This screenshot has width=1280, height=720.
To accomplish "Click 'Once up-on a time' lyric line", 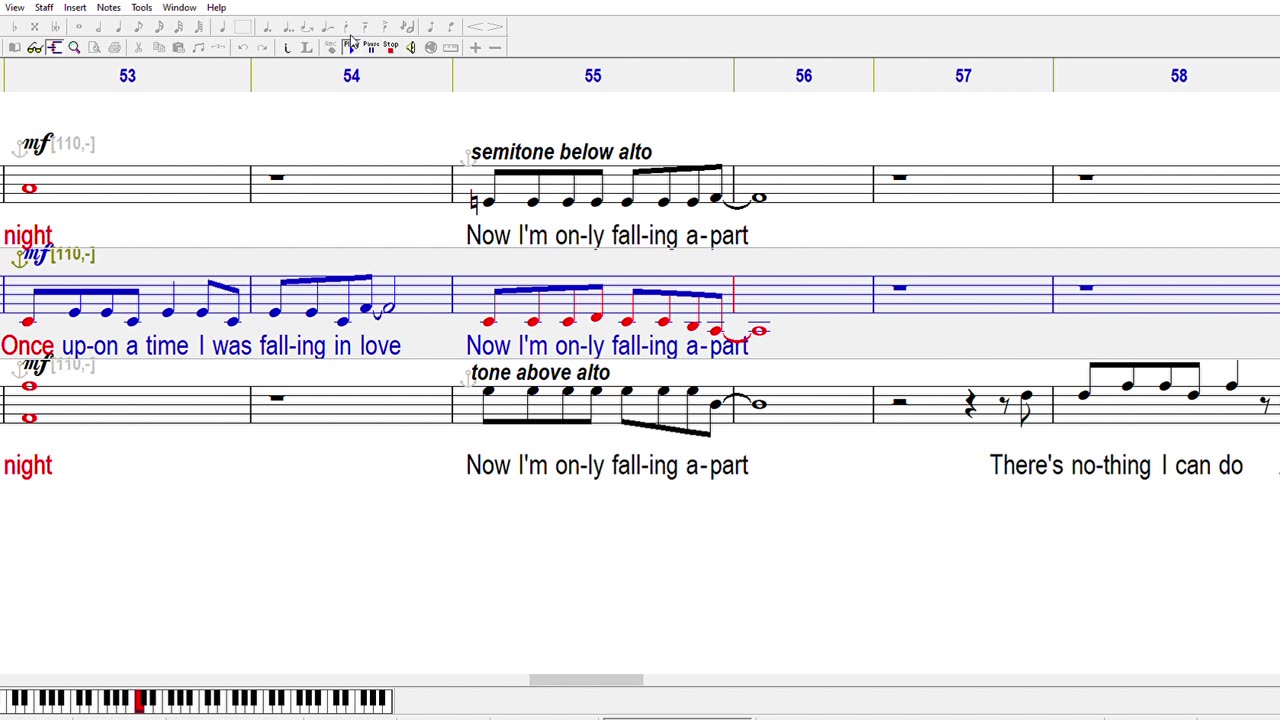I will click(95, 346).
